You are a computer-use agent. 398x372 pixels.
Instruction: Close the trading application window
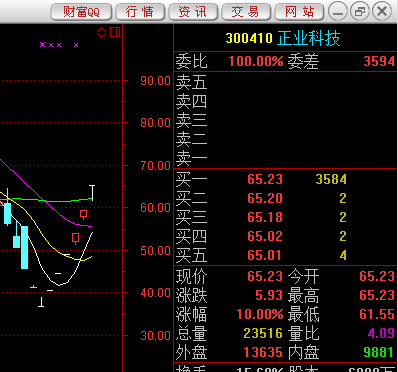coord(382,12)
